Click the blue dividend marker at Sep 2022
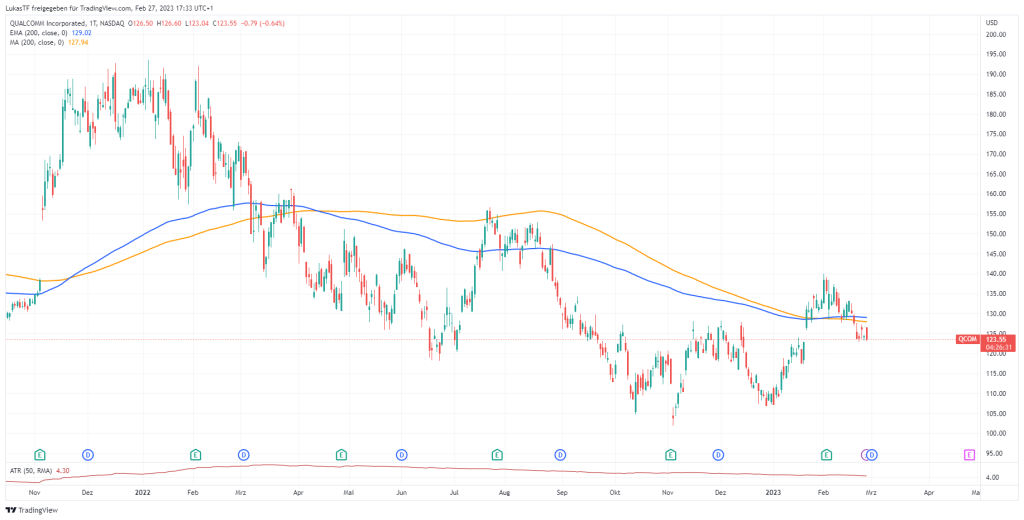1024x520 pixels. coord(561,455)
